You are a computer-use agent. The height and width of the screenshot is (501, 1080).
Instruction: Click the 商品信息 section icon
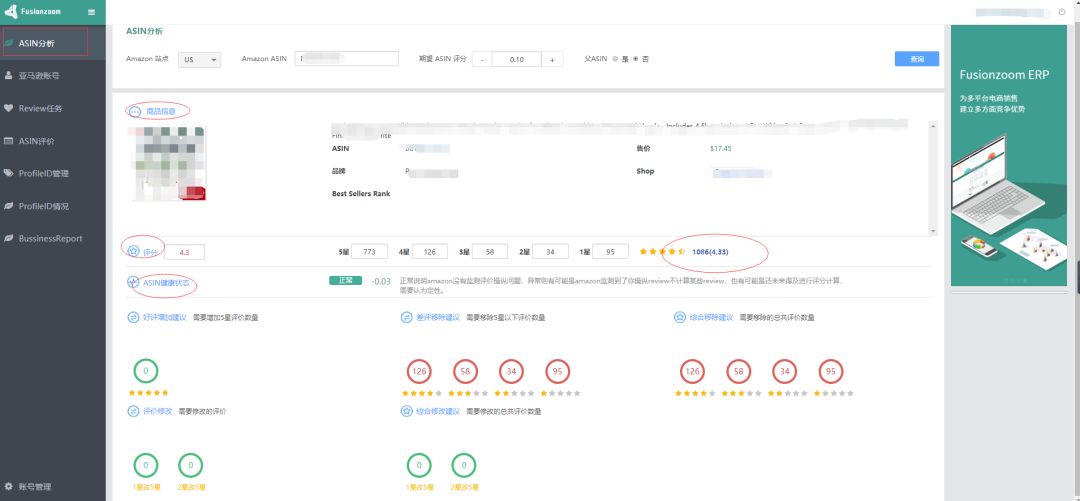135,111
